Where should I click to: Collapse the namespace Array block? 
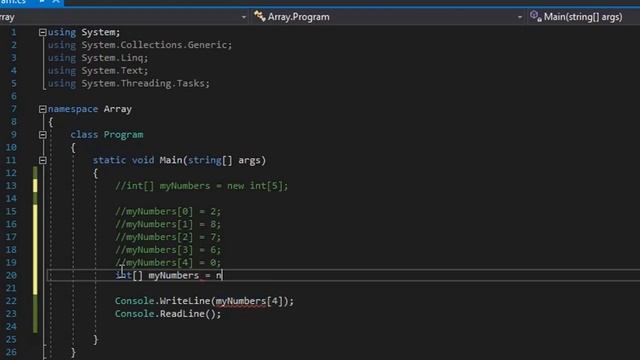click(x=42, y=109)
